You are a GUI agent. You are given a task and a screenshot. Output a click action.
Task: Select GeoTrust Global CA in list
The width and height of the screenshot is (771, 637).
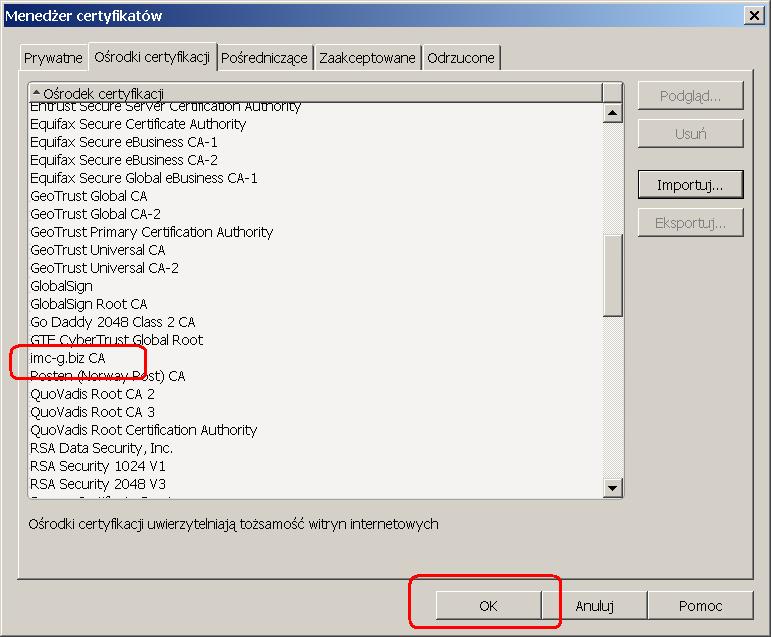tap(89, 196)
